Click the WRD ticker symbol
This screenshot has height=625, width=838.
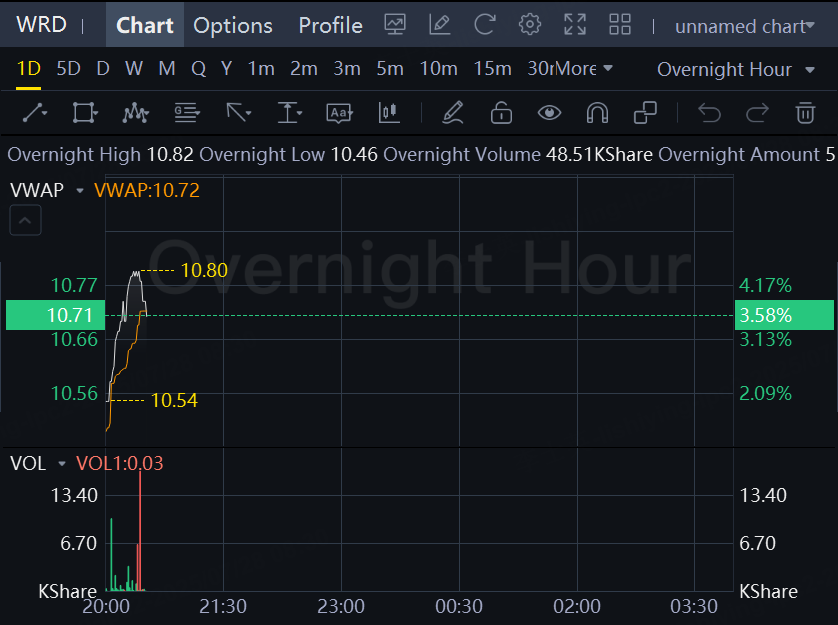[x=41, y=25]
